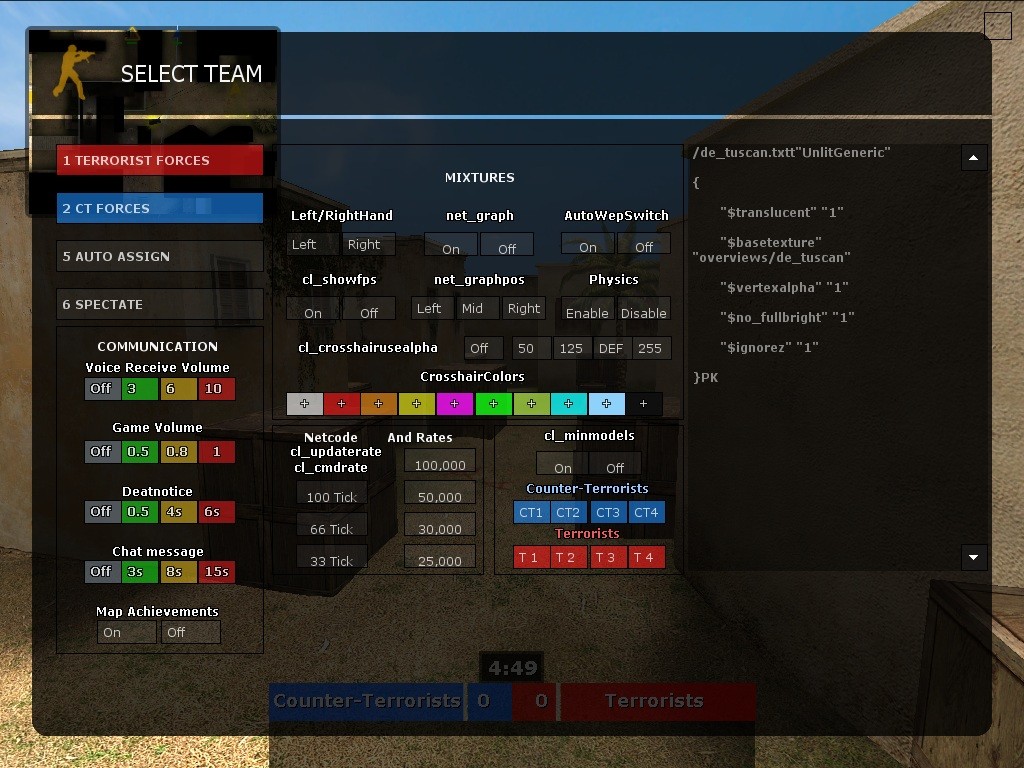Enable cl_minmodels On
Viewport: 1024px width, 768px height.
click(x=563, y=465)
